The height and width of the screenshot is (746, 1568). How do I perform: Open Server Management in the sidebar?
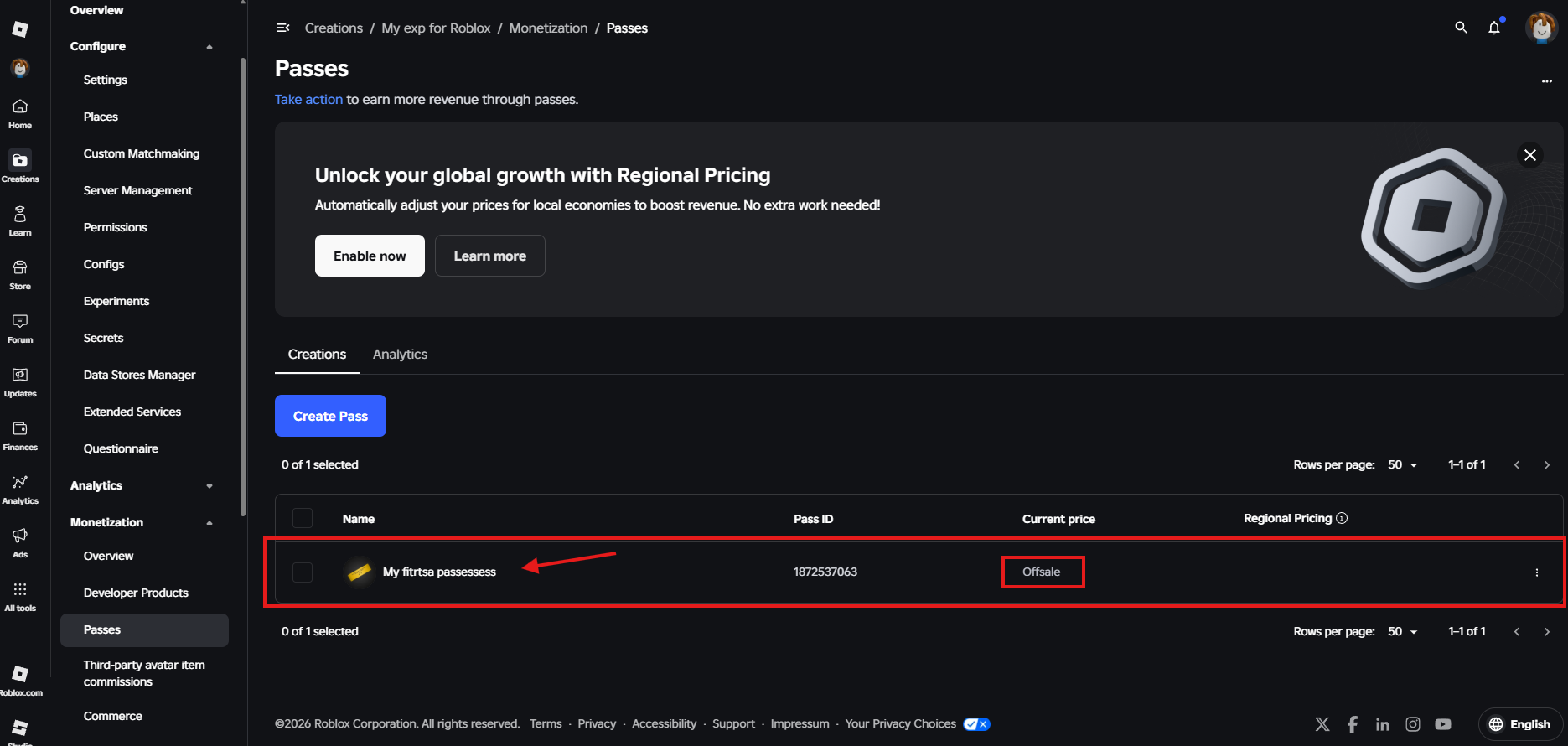click(138, 190)
